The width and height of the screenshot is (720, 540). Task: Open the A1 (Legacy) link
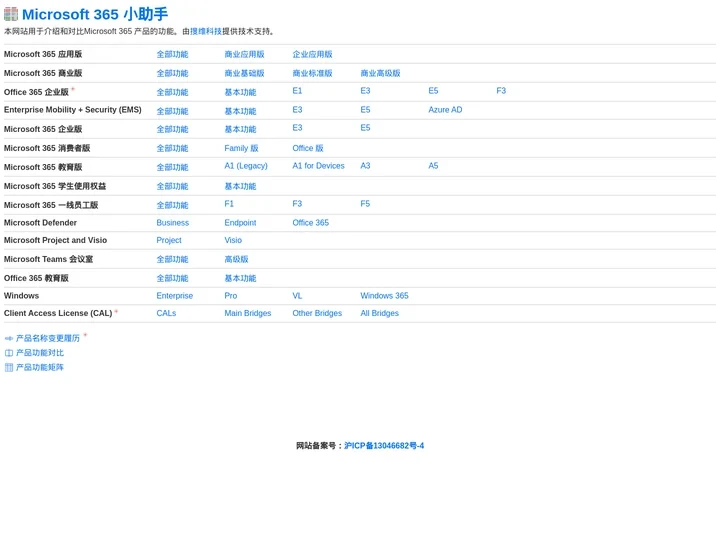[246, 166]
